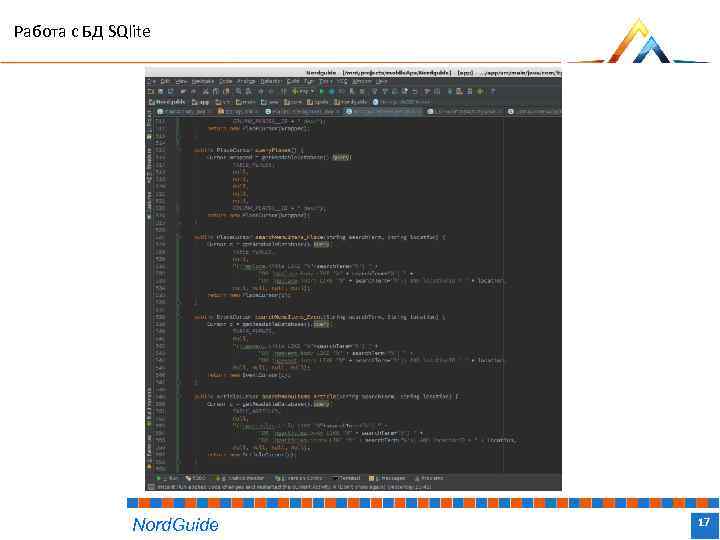Click the green Run app button
Viewport: 720px width, 540px height.
click(322, 91)
